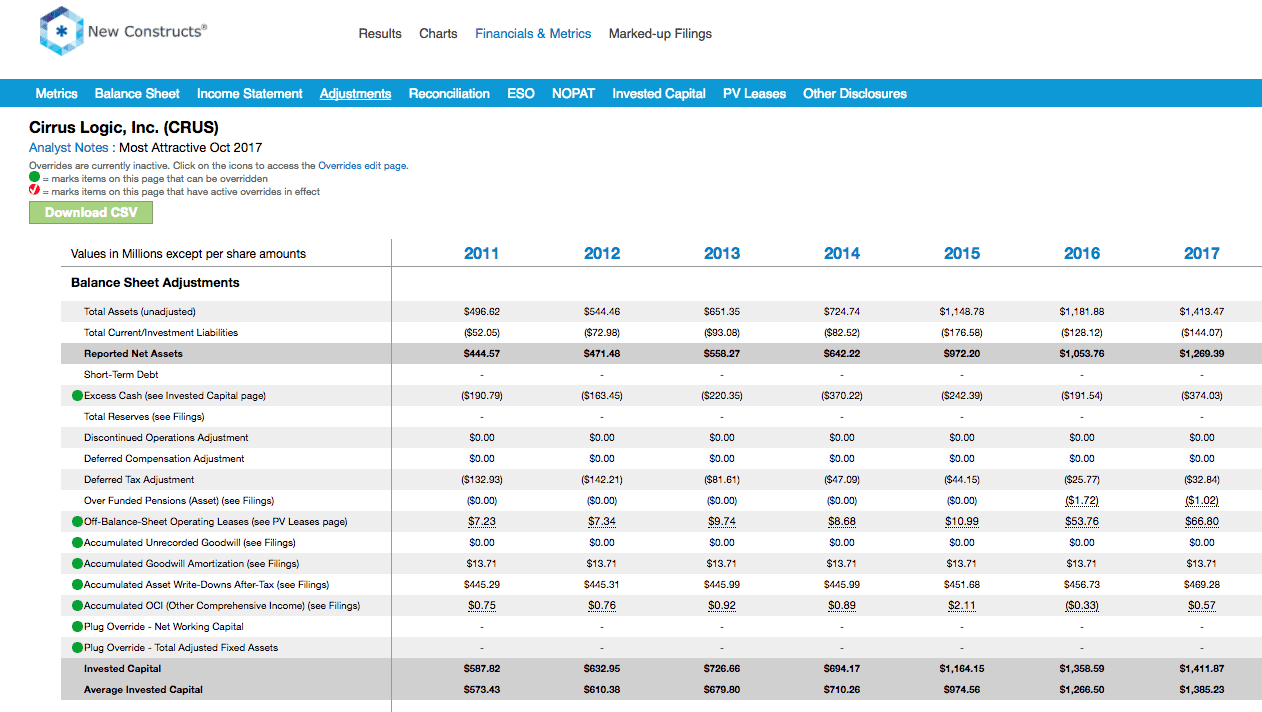Switch to the Income Statement sub-tab
This screenshot has width=1262, height=712.
249,93
